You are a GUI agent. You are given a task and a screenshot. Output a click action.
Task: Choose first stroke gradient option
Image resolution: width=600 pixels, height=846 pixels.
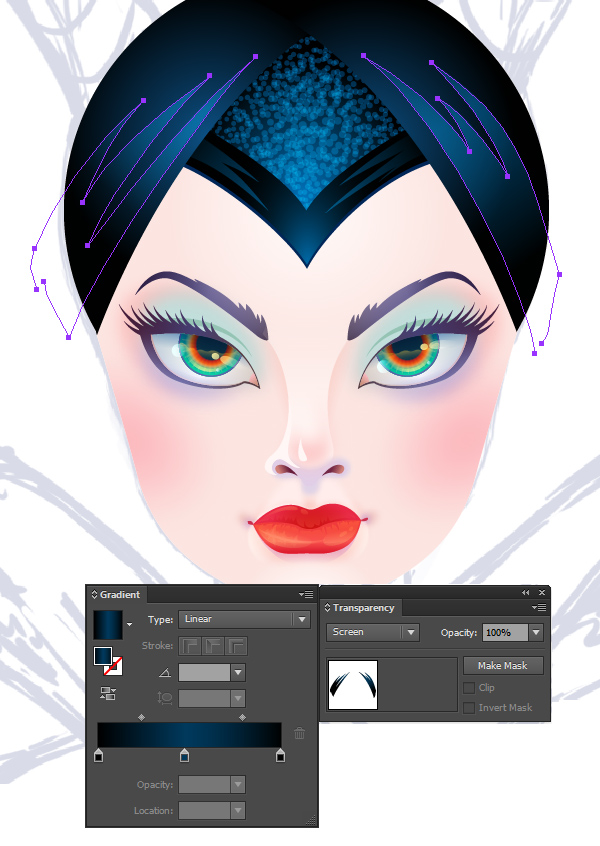tap(190, 645)
